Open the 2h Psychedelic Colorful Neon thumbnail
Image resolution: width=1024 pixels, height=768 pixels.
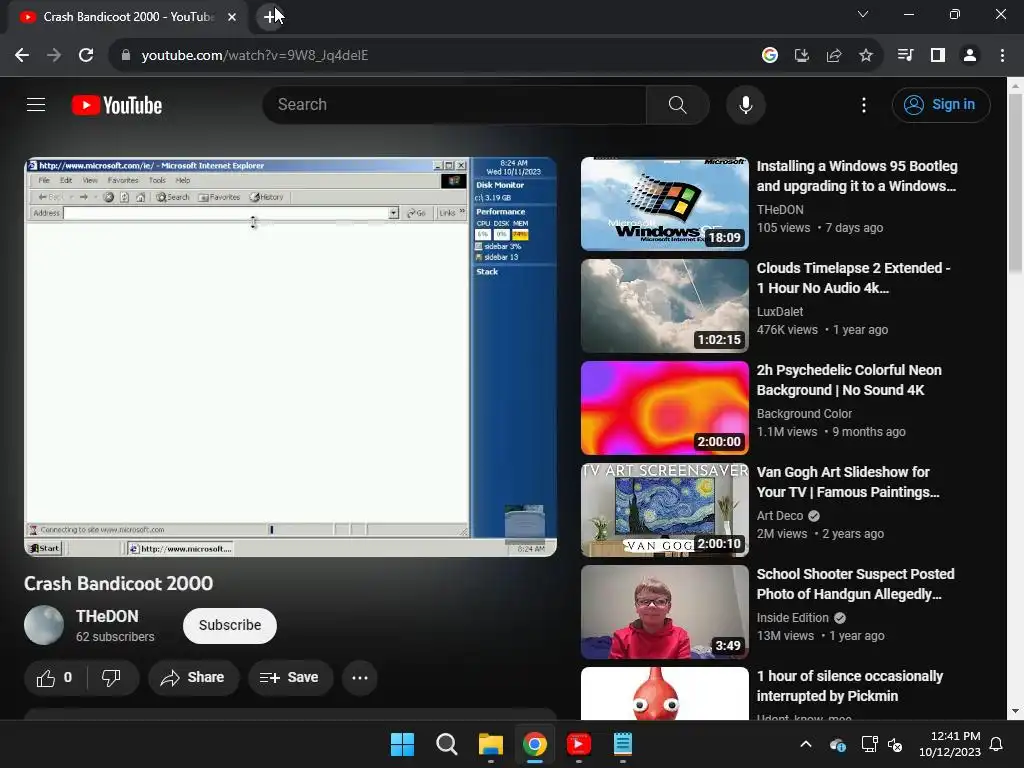[x=665, y=408]
